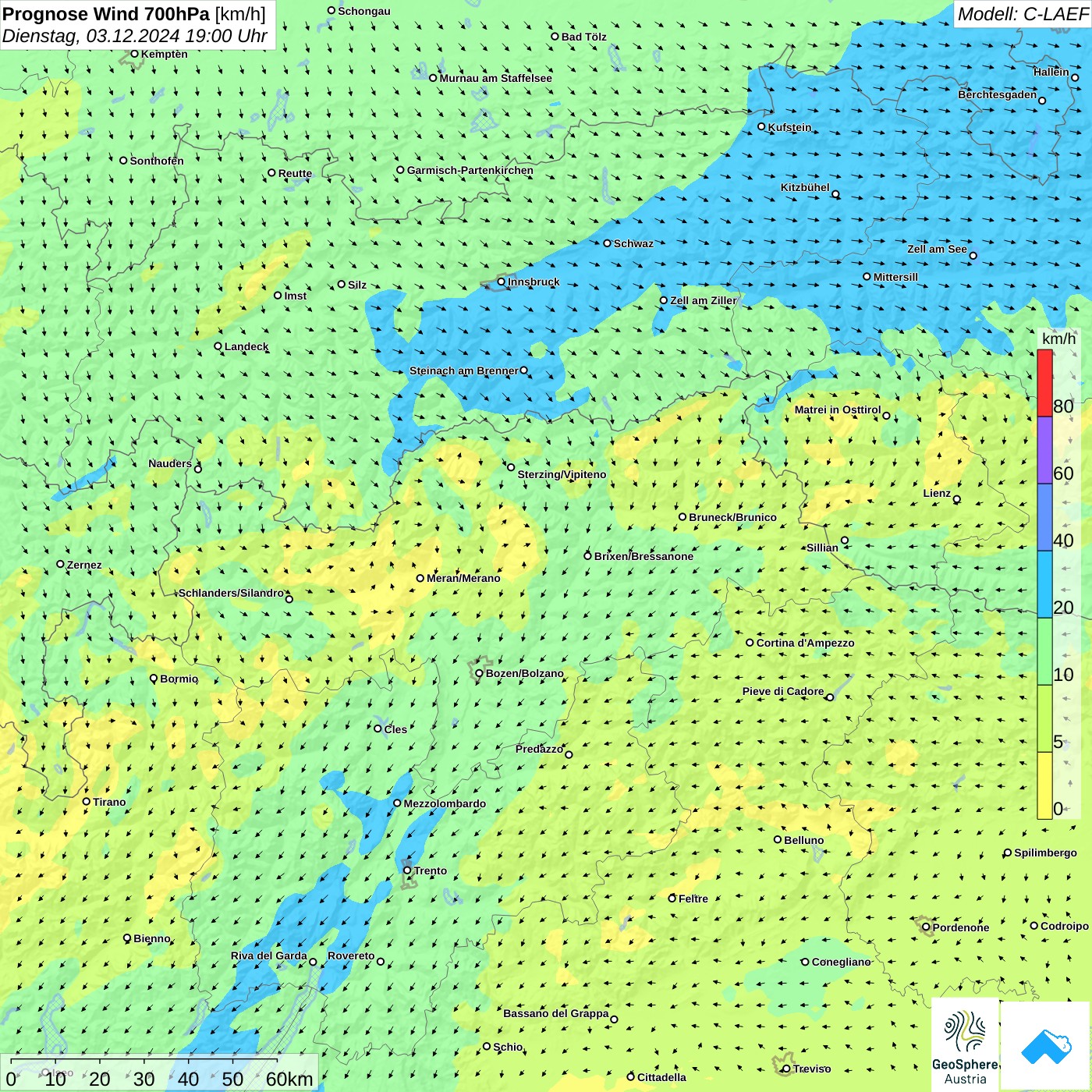Click the 'Cles' label
The width and height of the screenshot is (1092, 1092).
[x=395, y=729]
